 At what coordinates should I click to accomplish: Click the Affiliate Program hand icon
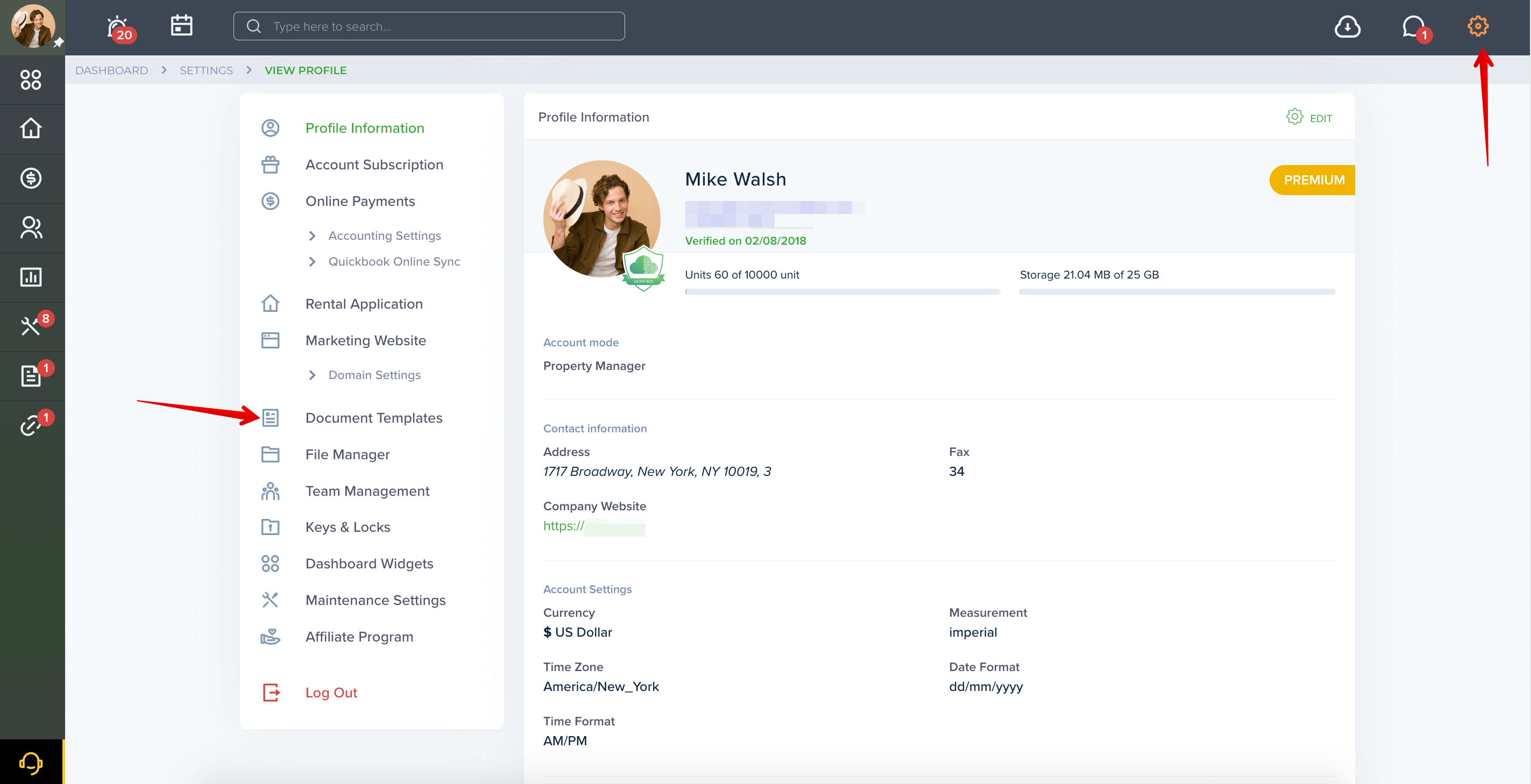click(271, 637)
